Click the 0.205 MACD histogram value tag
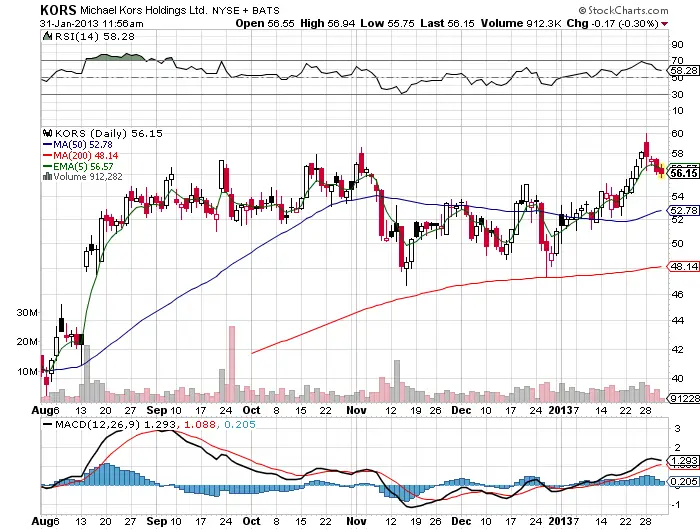 [683, 481]
